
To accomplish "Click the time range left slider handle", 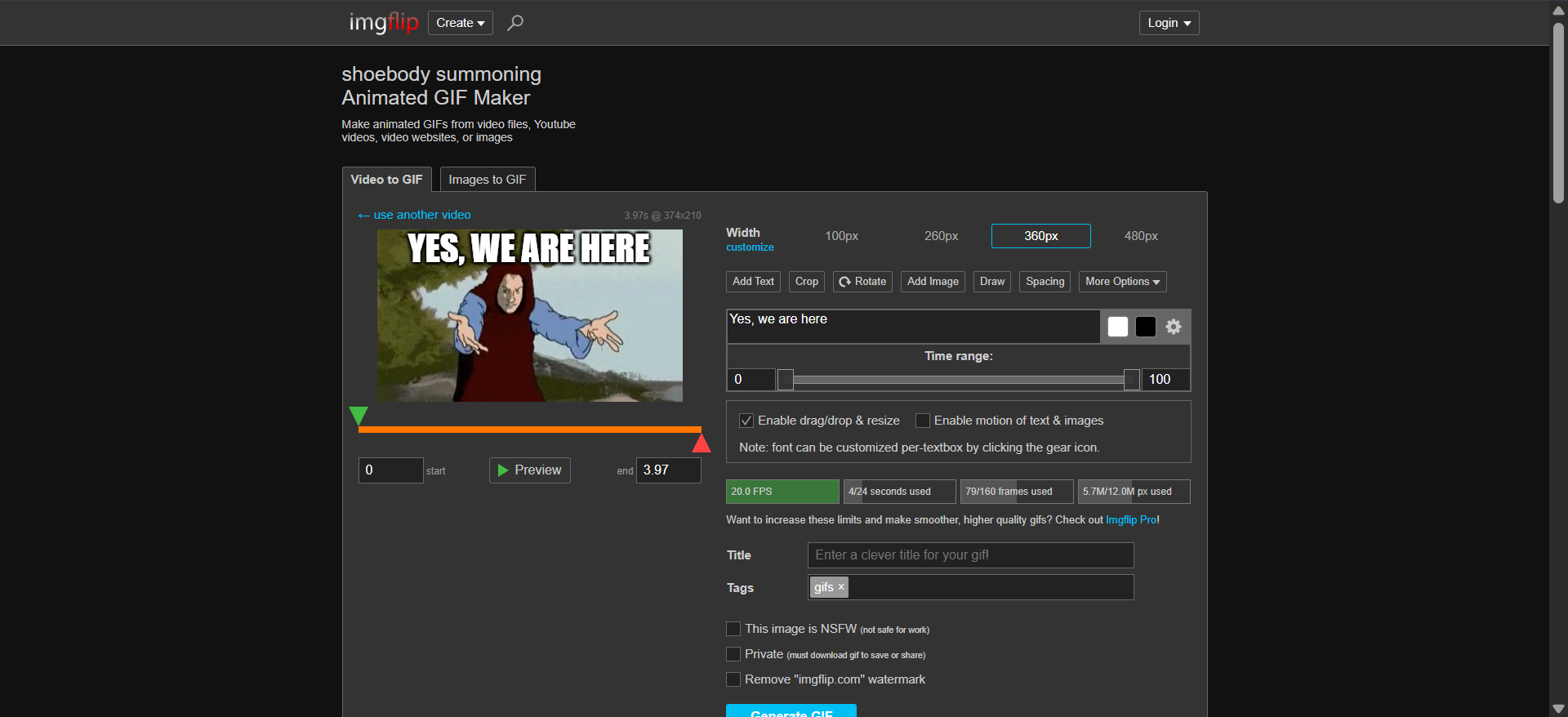I will [x=785, y=380].
